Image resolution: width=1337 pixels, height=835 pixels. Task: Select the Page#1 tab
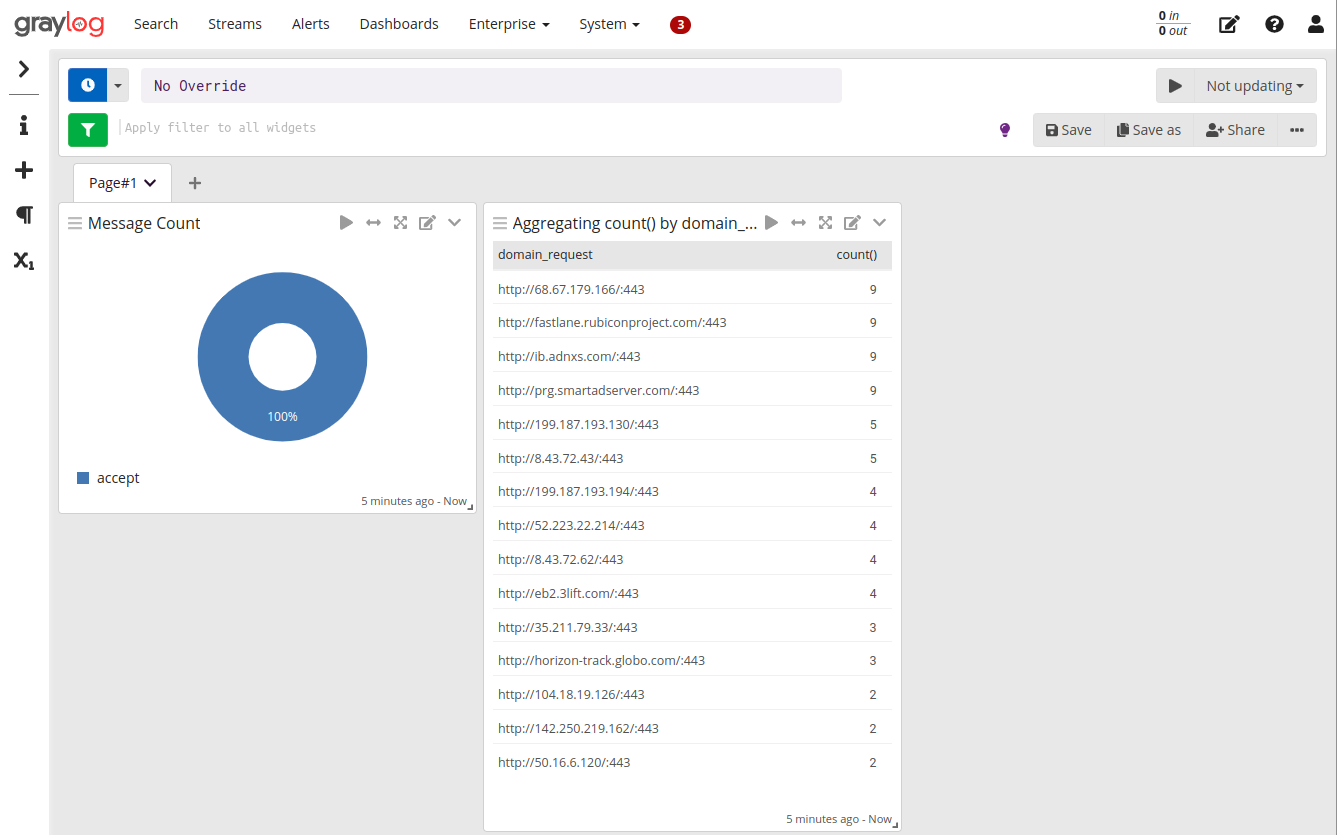122,183
